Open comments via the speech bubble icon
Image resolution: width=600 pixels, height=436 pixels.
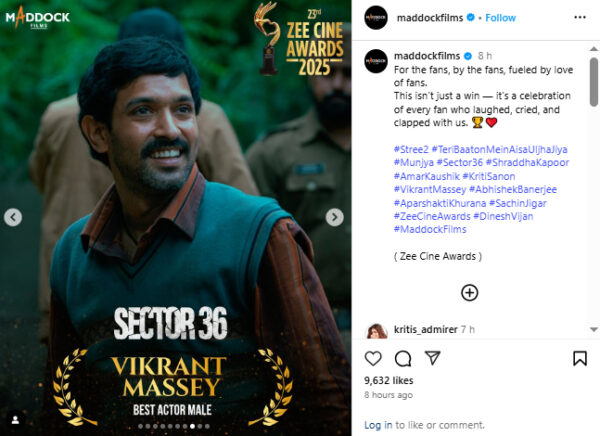point(403,359)
